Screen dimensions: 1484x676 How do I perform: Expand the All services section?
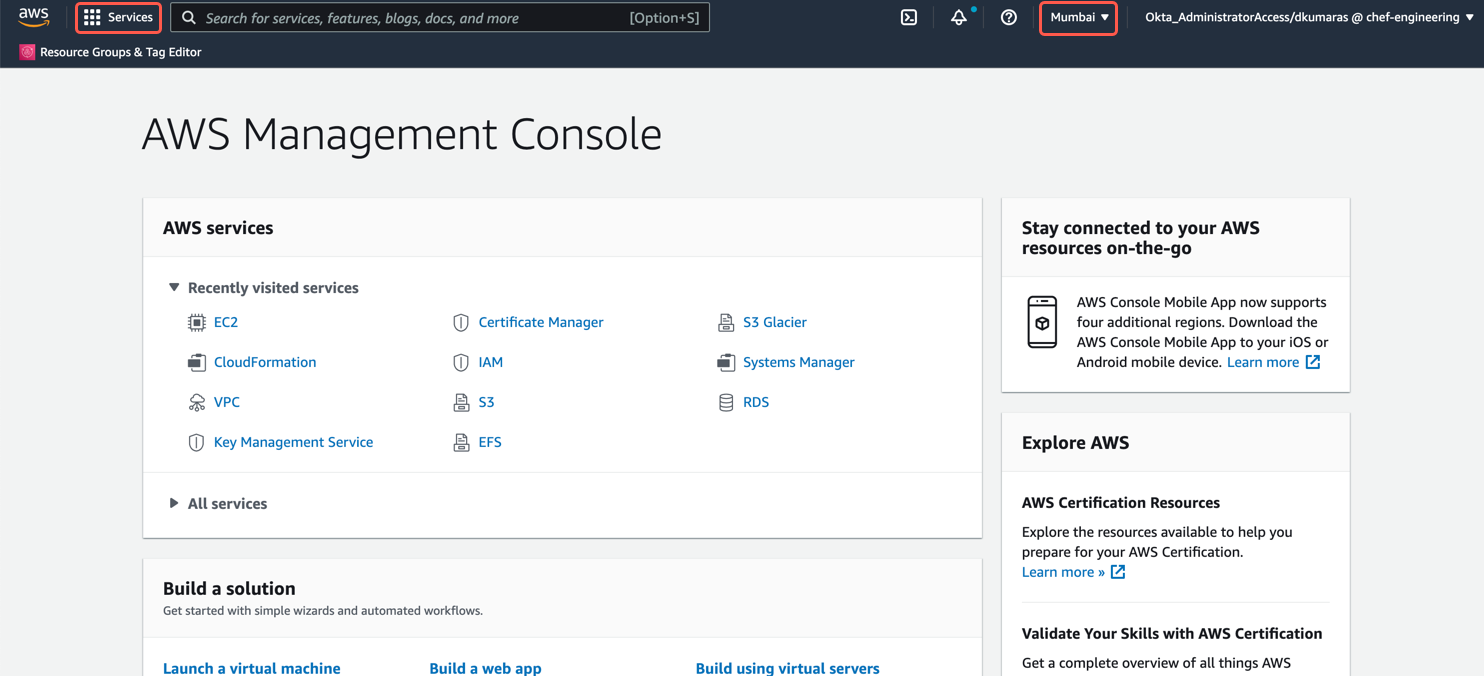(174, 504)
